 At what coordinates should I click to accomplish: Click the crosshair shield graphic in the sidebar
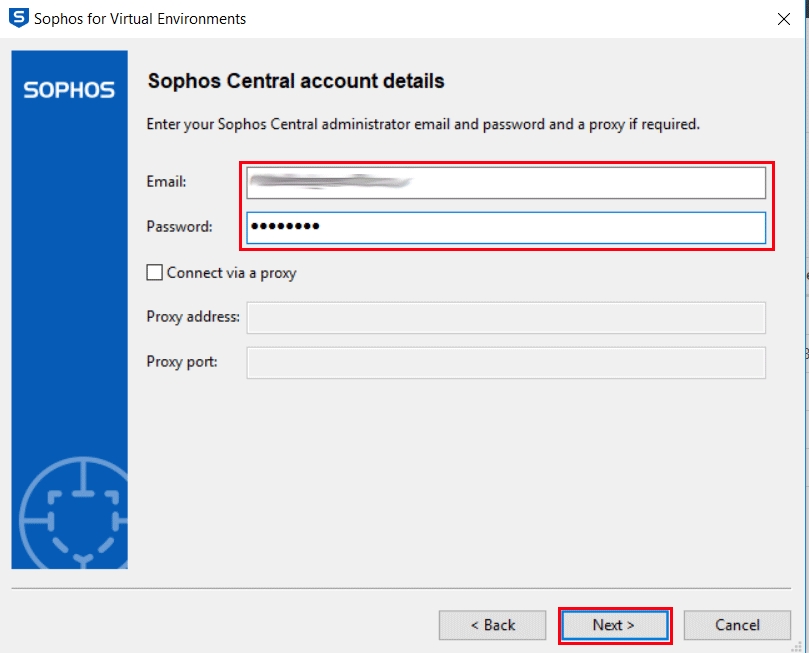74,513
